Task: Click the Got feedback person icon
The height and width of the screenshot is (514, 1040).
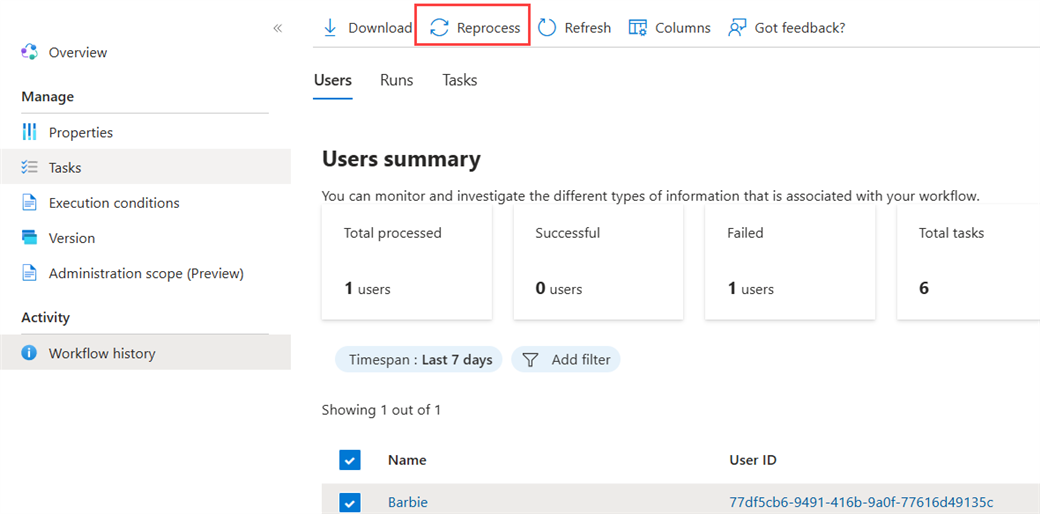Action: 737,28
